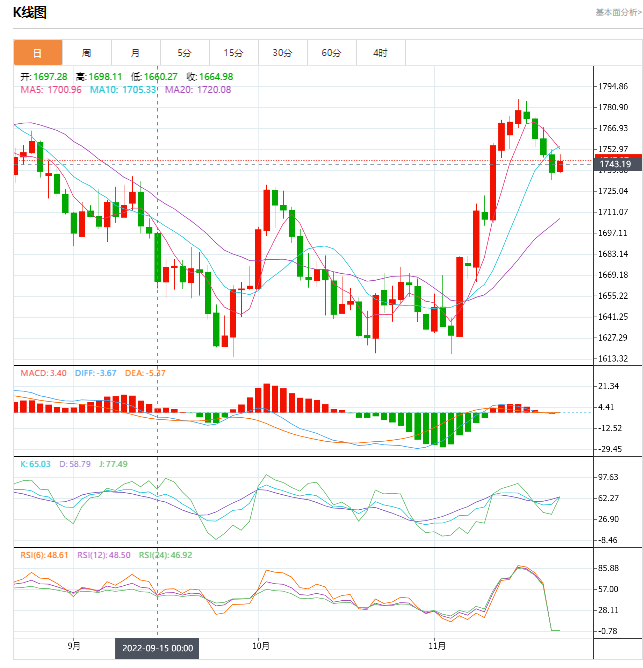
Task: Click the current price tag 1743.19
Action: 617,164
